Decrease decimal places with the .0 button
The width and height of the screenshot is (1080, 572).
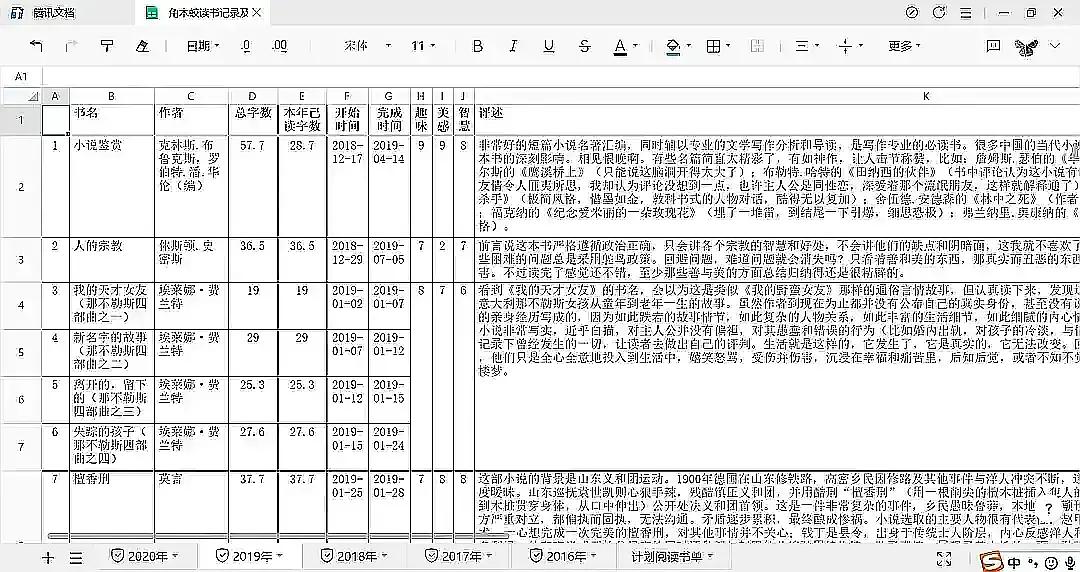click(x=246, y=46)
